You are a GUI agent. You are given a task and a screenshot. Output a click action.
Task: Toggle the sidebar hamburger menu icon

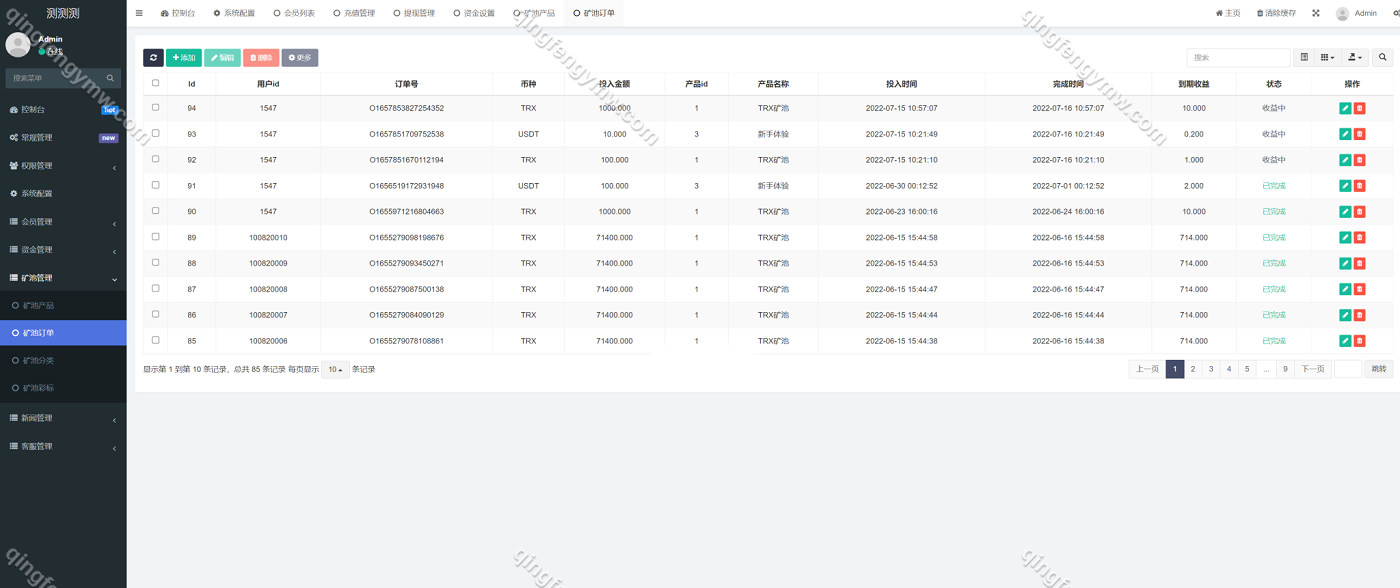pyautogui.click(x=139, y=13)
